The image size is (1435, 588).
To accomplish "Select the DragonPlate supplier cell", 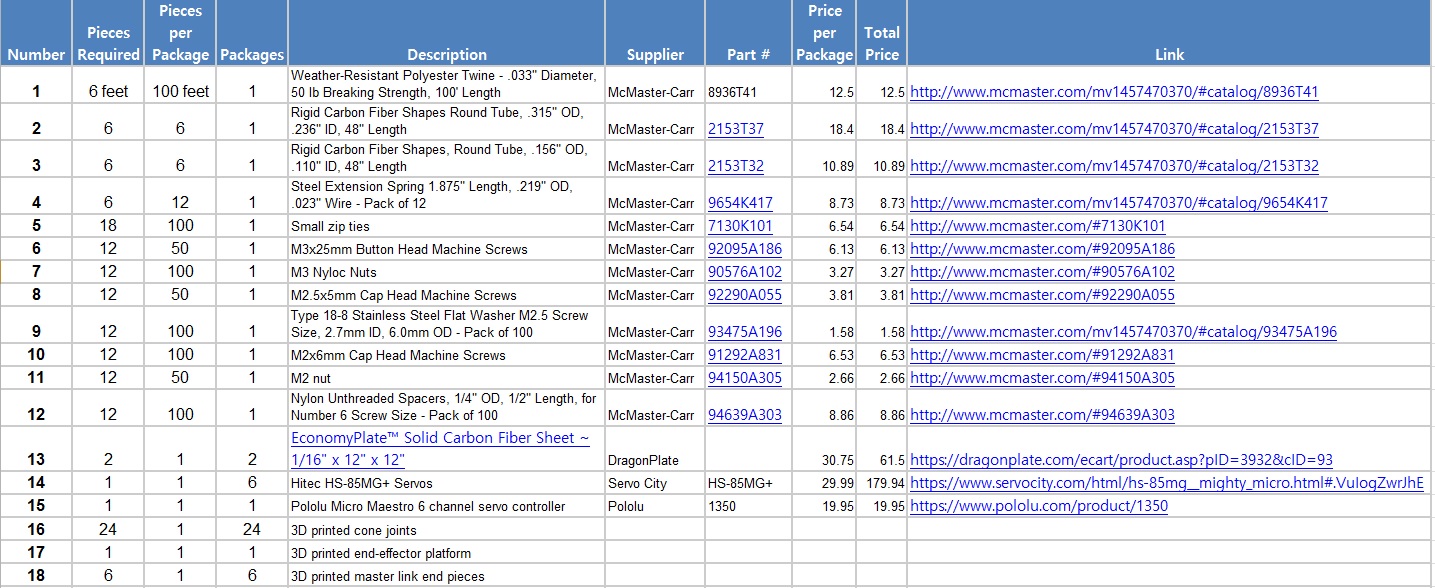I will pos(655,449).
